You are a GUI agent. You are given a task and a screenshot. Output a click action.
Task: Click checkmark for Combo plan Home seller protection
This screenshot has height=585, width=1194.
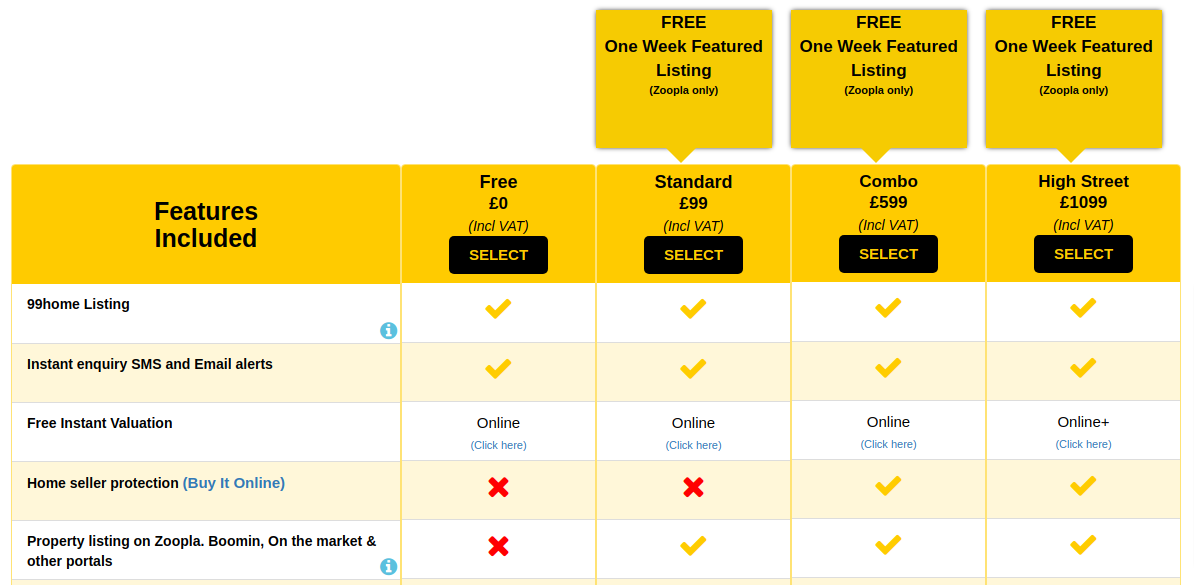tap(888, 485)
